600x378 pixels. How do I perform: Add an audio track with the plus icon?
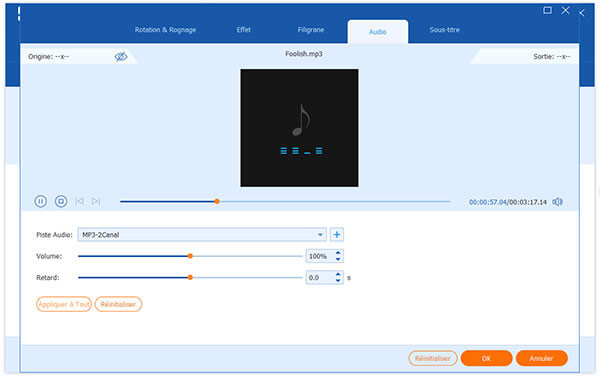point(337,235)
